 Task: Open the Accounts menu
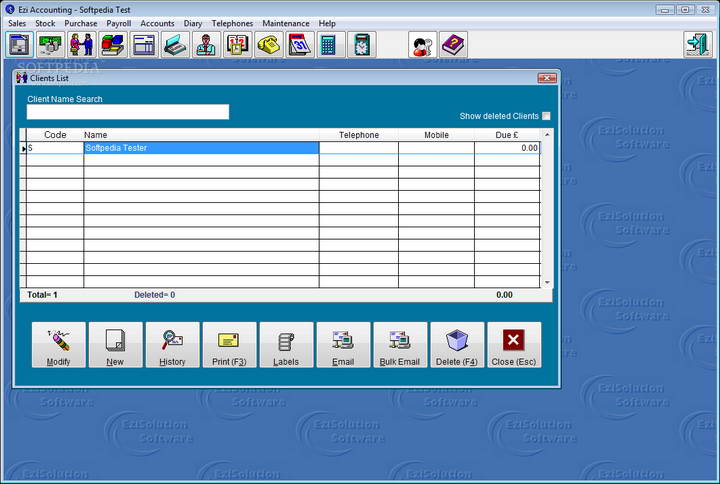[158, 23]
